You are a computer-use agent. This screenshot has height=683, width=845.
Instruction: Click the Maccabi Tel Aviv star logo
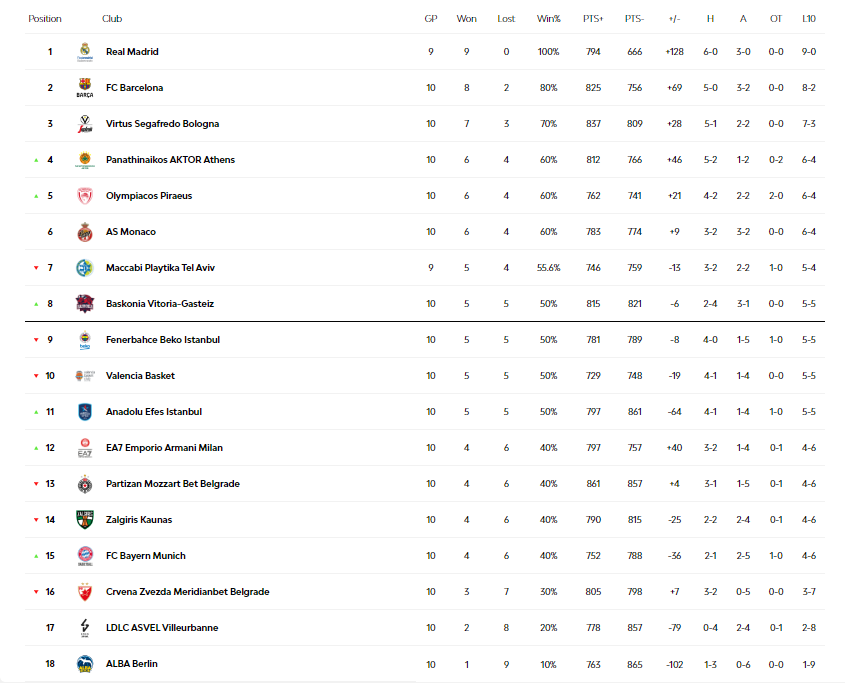click(85, 268)
